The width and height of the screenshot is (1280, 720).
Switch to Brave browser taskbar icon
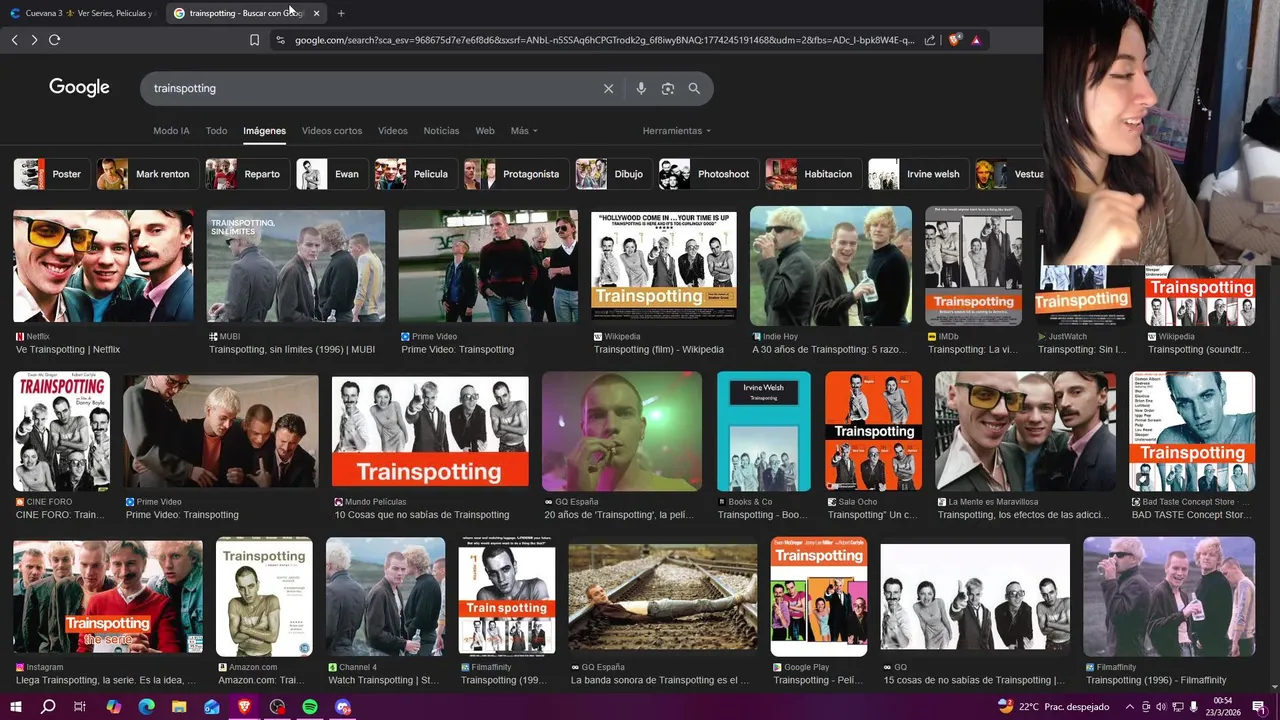tap(245, 707)
